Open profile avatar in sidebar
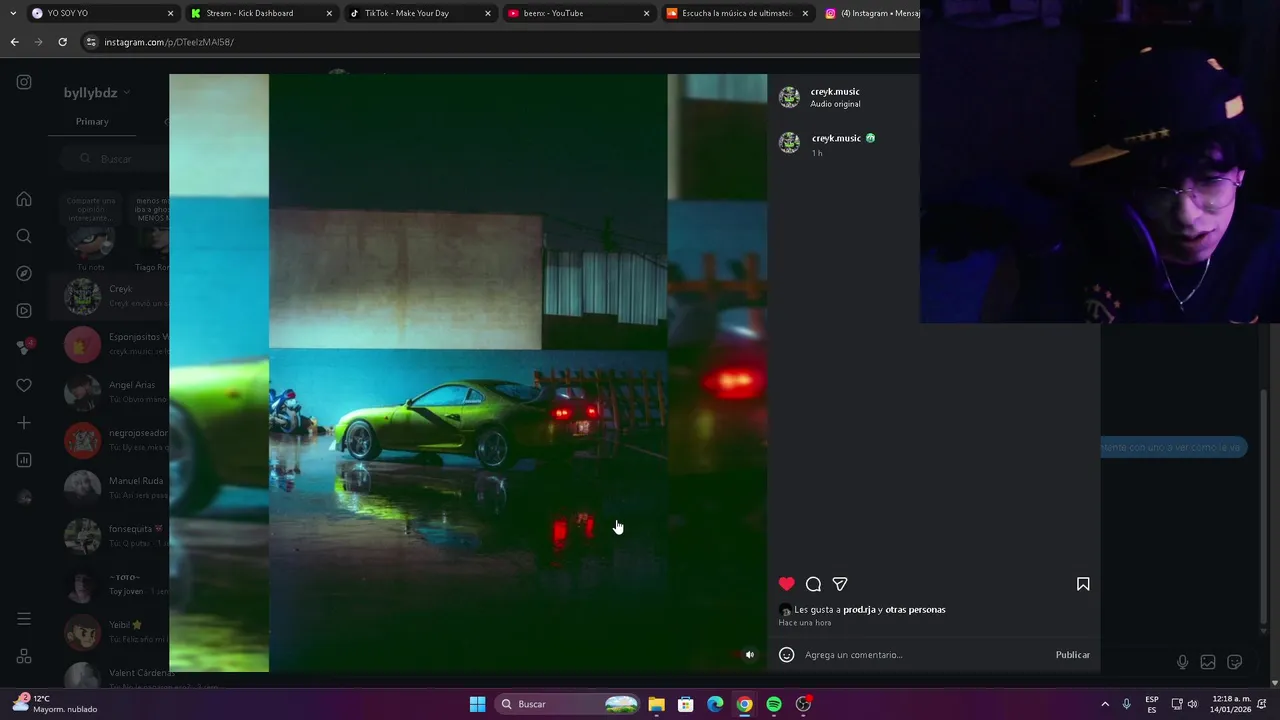Image resolution: width=1280 pixels, height=720 pixels. tap(24, 497)
